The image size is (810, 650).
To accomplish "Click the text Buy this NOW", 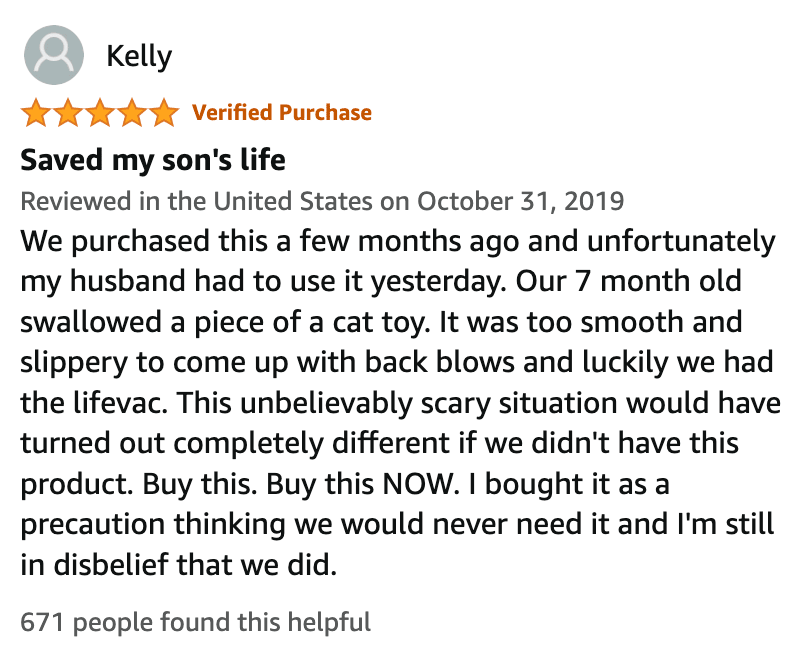I will pyautogui.click(x=363, y=484).
